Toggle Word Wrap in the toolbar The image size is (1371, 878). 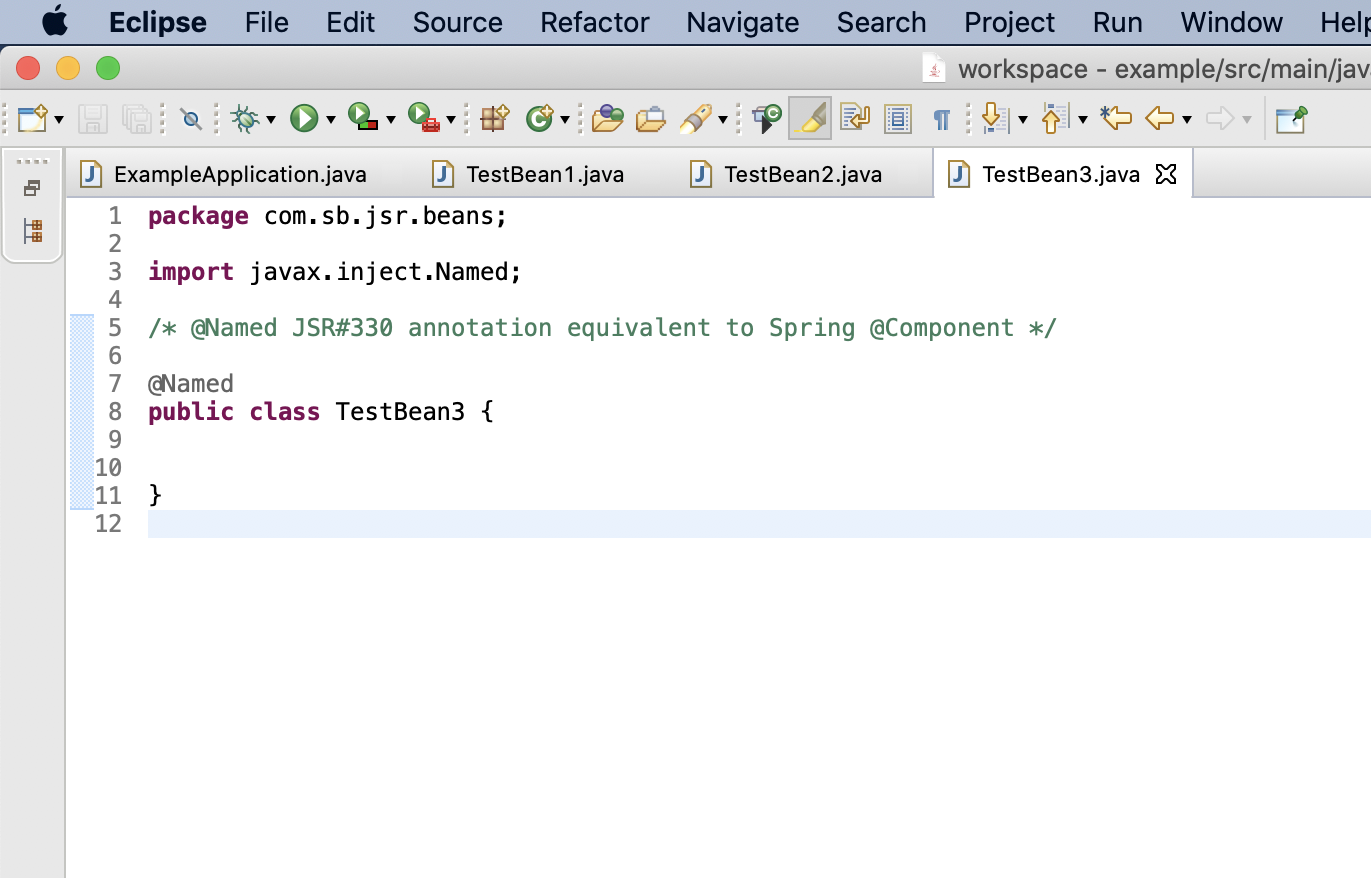pyautogui.click(x=855, y=119)
